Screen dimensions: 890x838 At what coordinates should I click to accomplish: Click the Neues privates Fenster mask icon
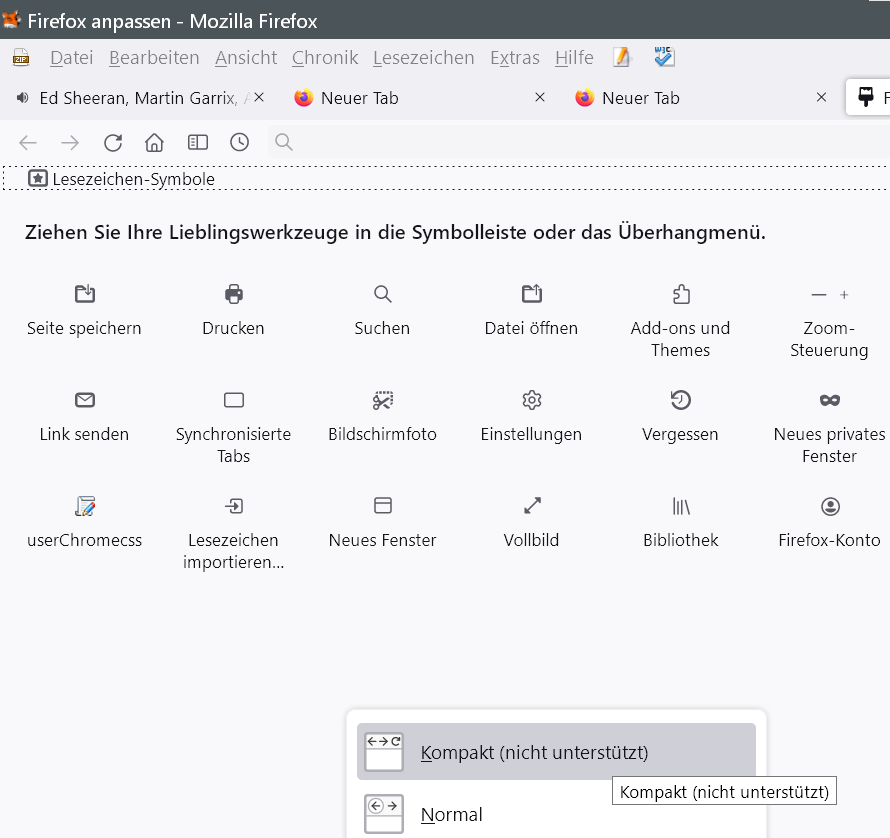(x=829, y=400)
